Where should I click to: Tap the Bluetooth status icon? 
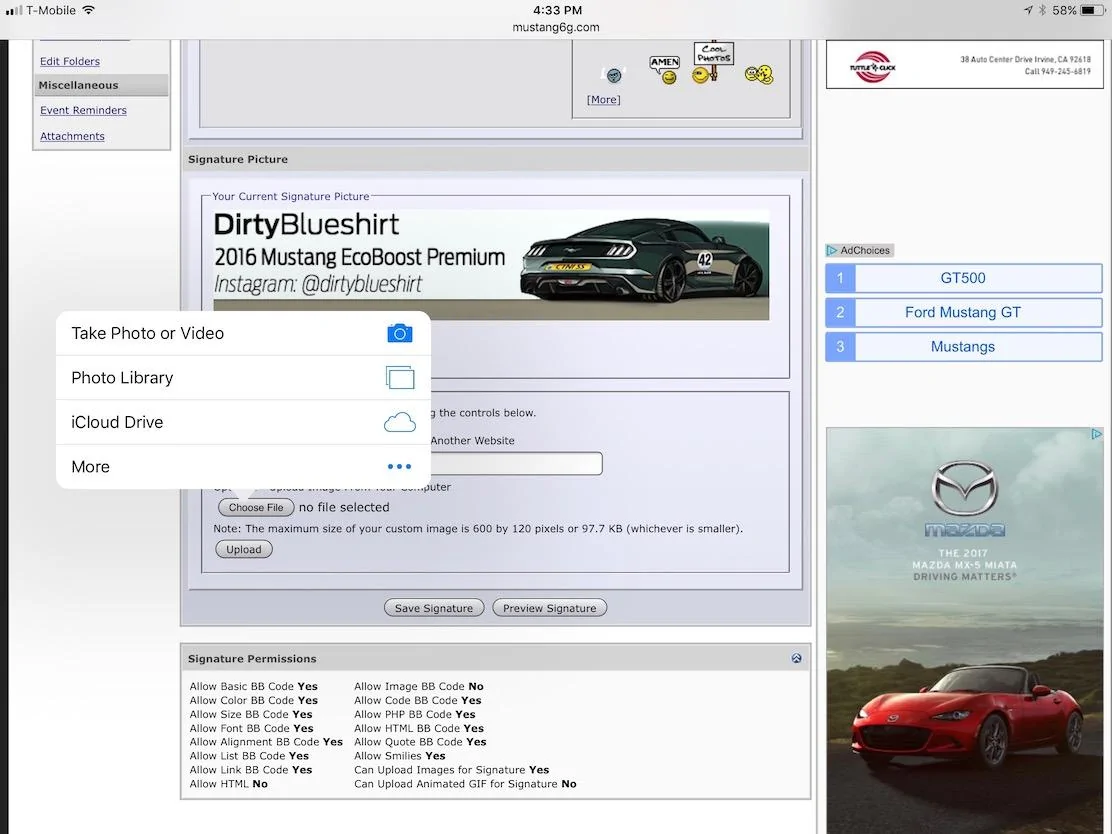1042,11
